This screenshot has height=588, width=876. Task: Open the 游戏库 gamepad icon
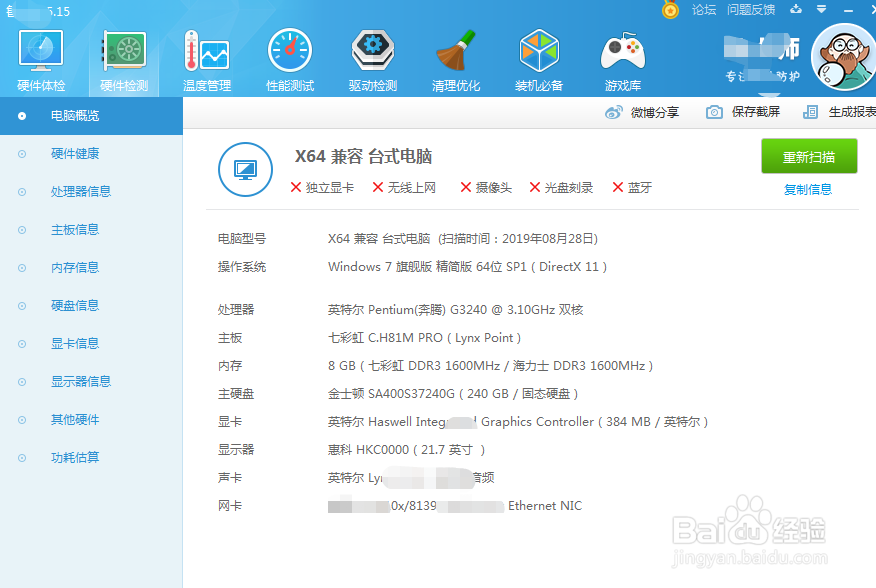click(x=622, y=50)
